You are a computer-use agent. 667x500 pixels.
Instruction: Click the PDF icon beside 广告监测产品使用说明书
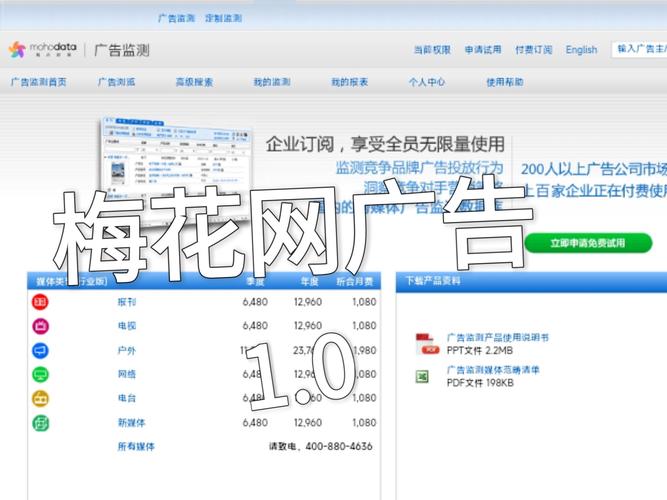427,344
